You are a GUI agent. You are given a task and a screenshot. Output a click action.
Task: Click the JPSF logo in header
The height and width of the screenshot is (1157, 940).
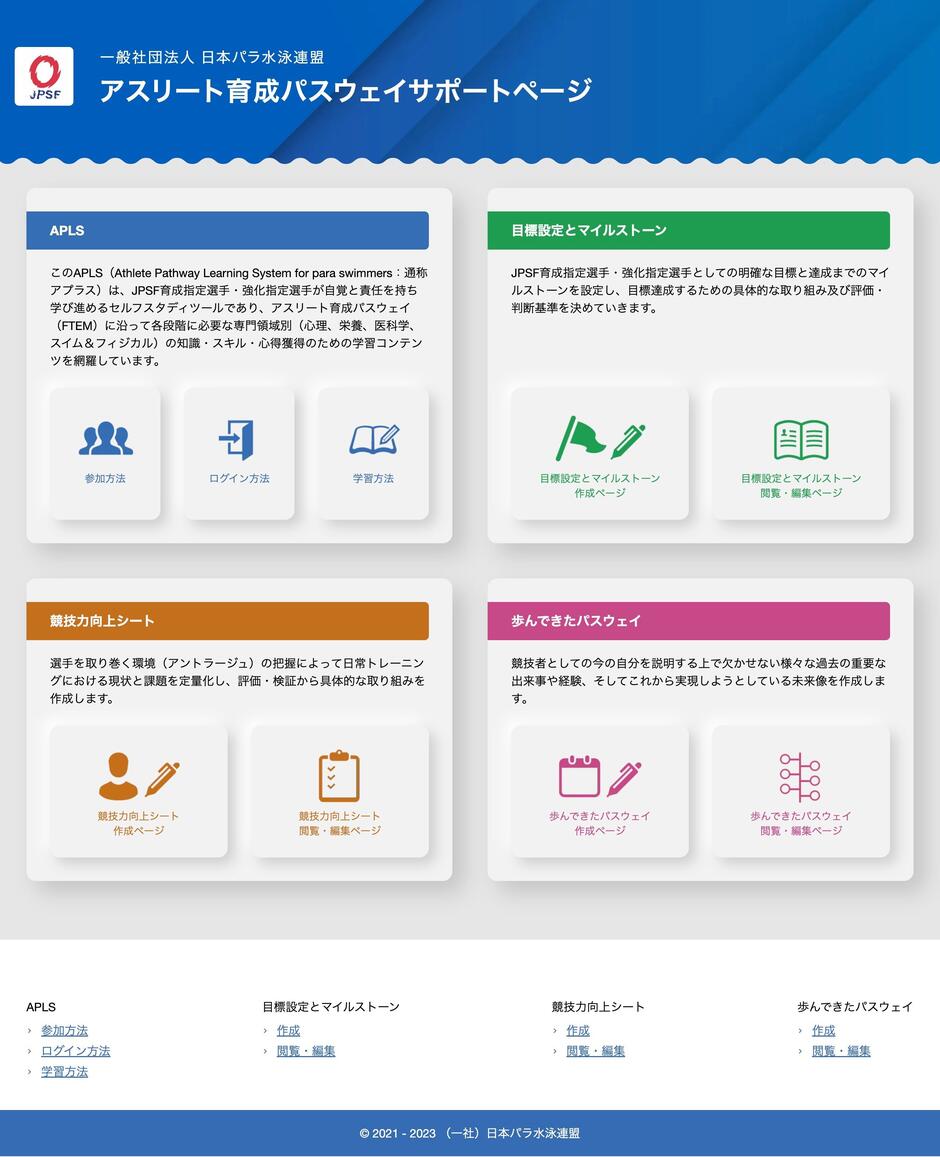click(x=44, y=77)
